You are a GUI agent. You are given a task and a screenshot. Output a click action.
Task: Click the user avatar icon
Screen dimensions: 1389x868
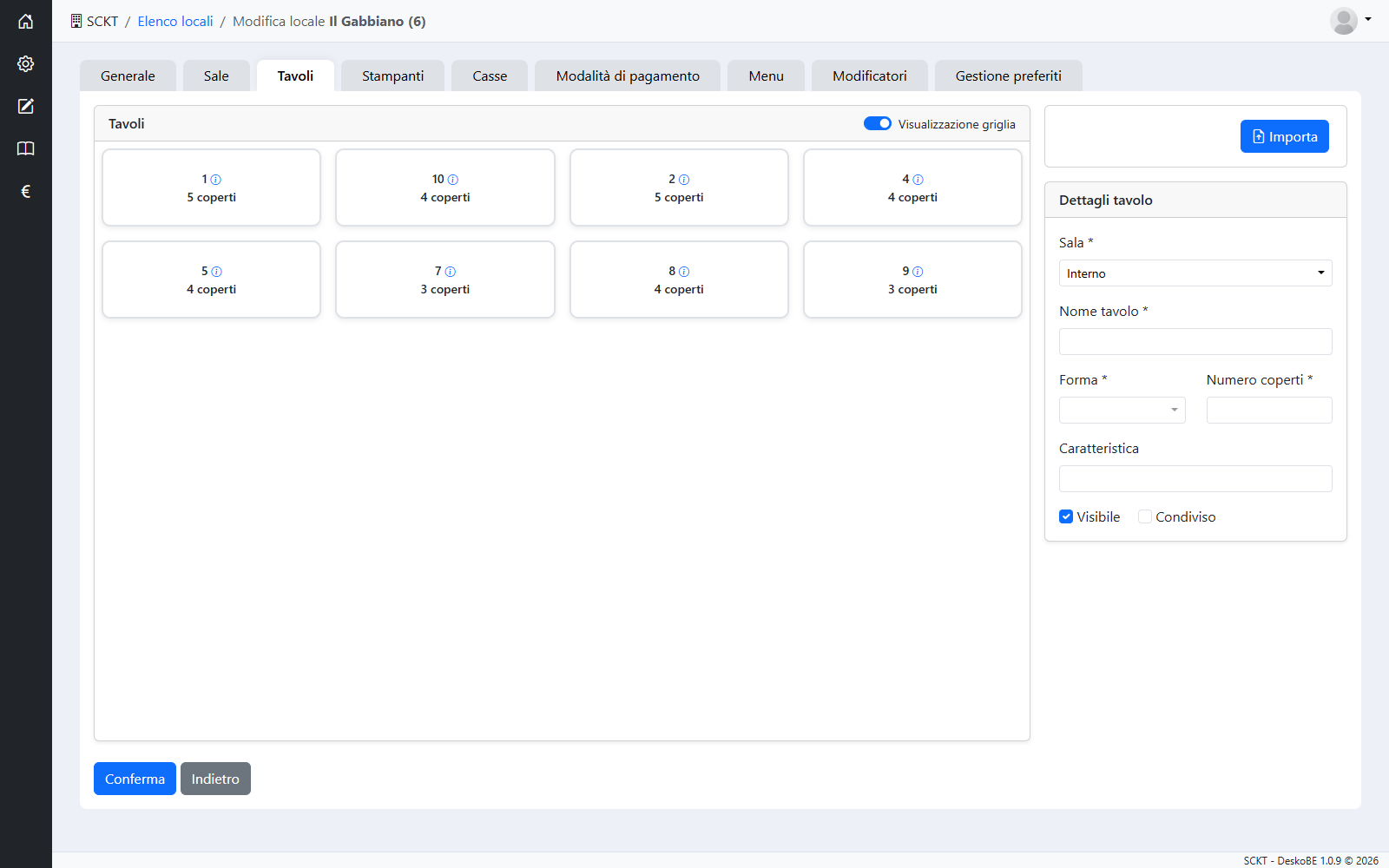(1344, 21)
